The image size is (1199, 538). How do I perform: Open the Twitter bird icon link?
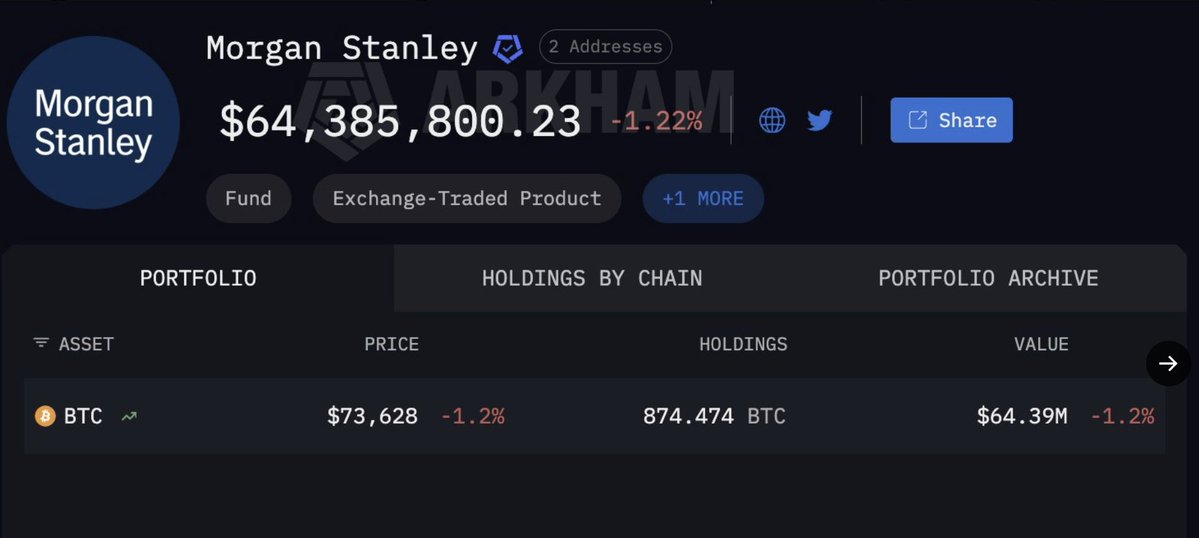[x=820, y=121]
